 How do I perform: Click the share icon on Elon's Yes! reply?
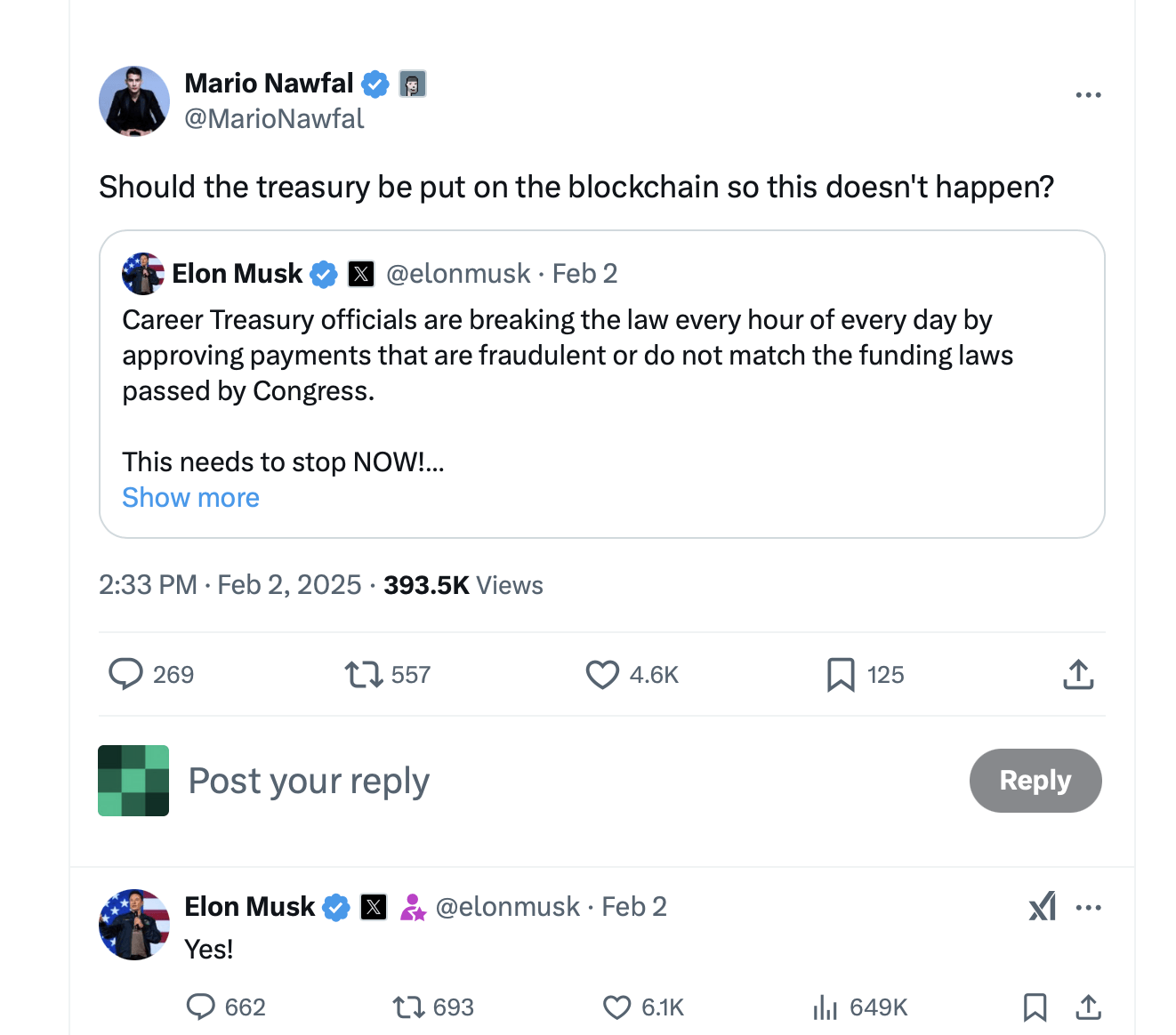click(1088, 1007)
